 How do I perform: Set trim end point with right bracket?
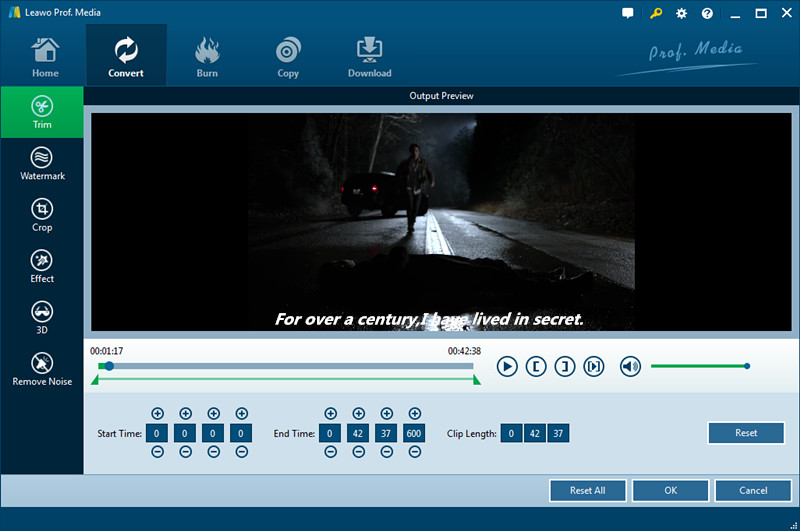[x=565, y=366]
